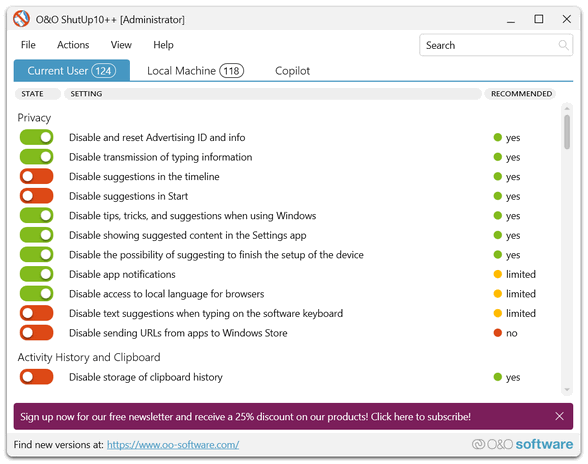Click the vertical scrollbar thumb
This screenshot has width=588, height=464.
[x=567, y=132]
